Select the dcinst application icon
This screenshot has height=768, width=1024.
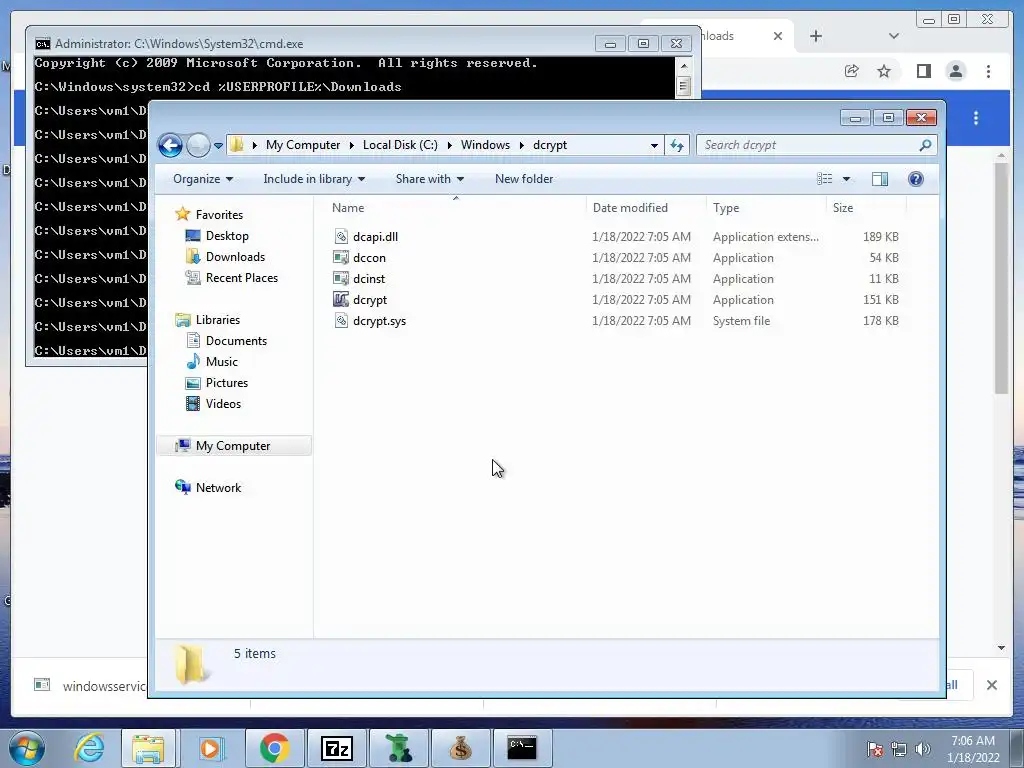(341, 279)
